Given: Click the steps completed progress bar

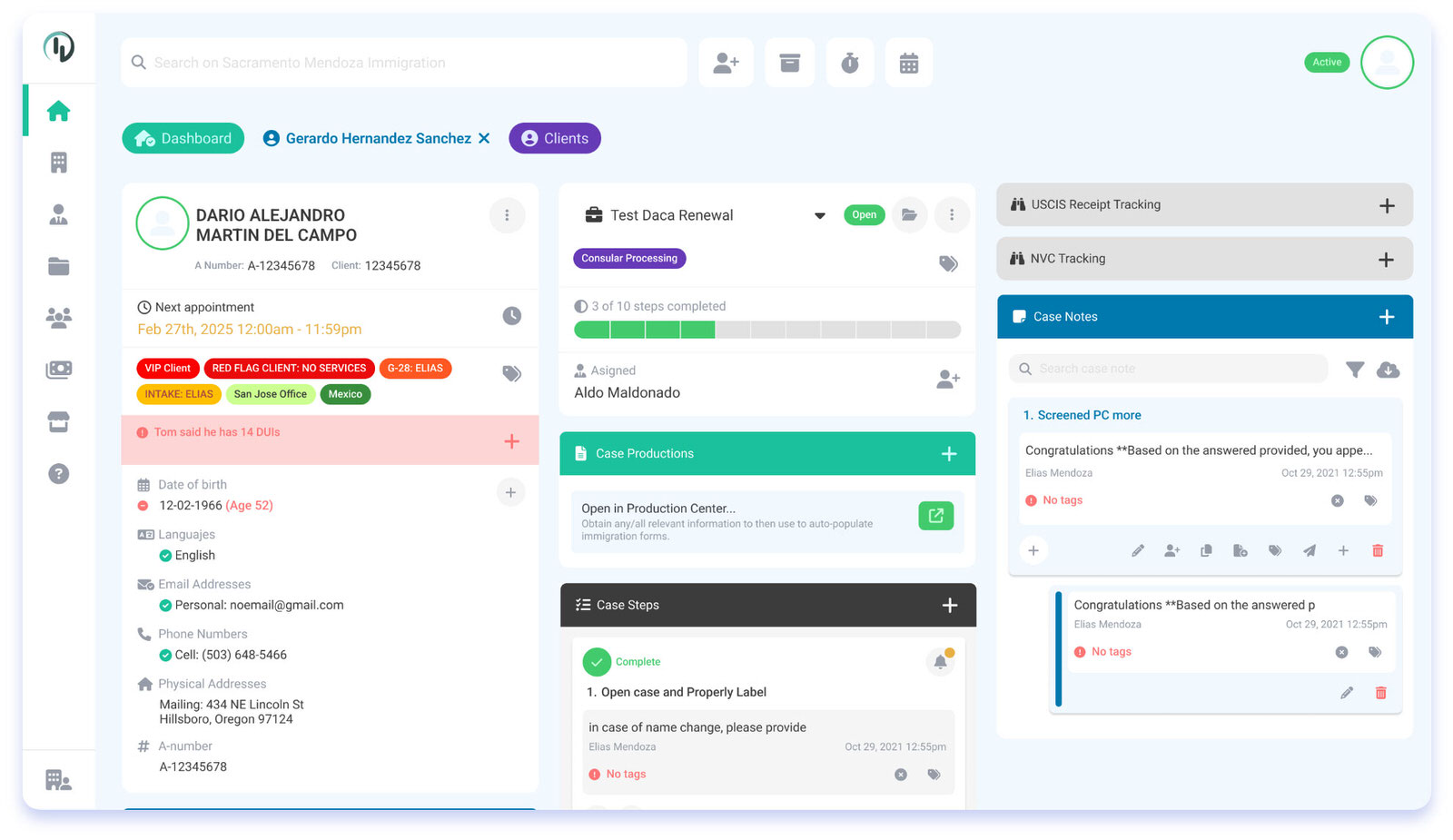Looking at the screenshot, I should pyautogui.click(x=766, y=330).
